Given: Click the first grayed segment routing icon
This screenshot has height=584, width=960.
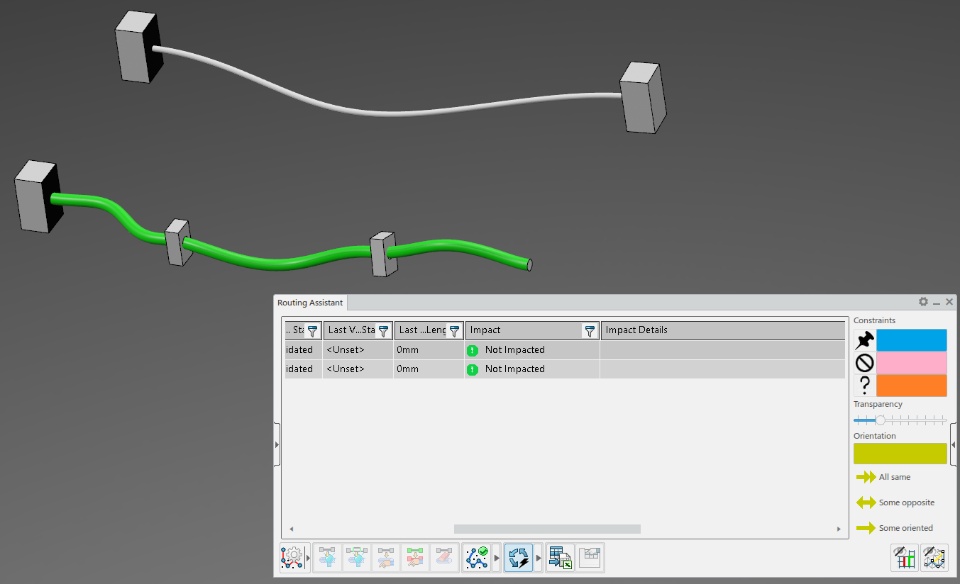Looking at the screenshot, I should click(328, 558).
